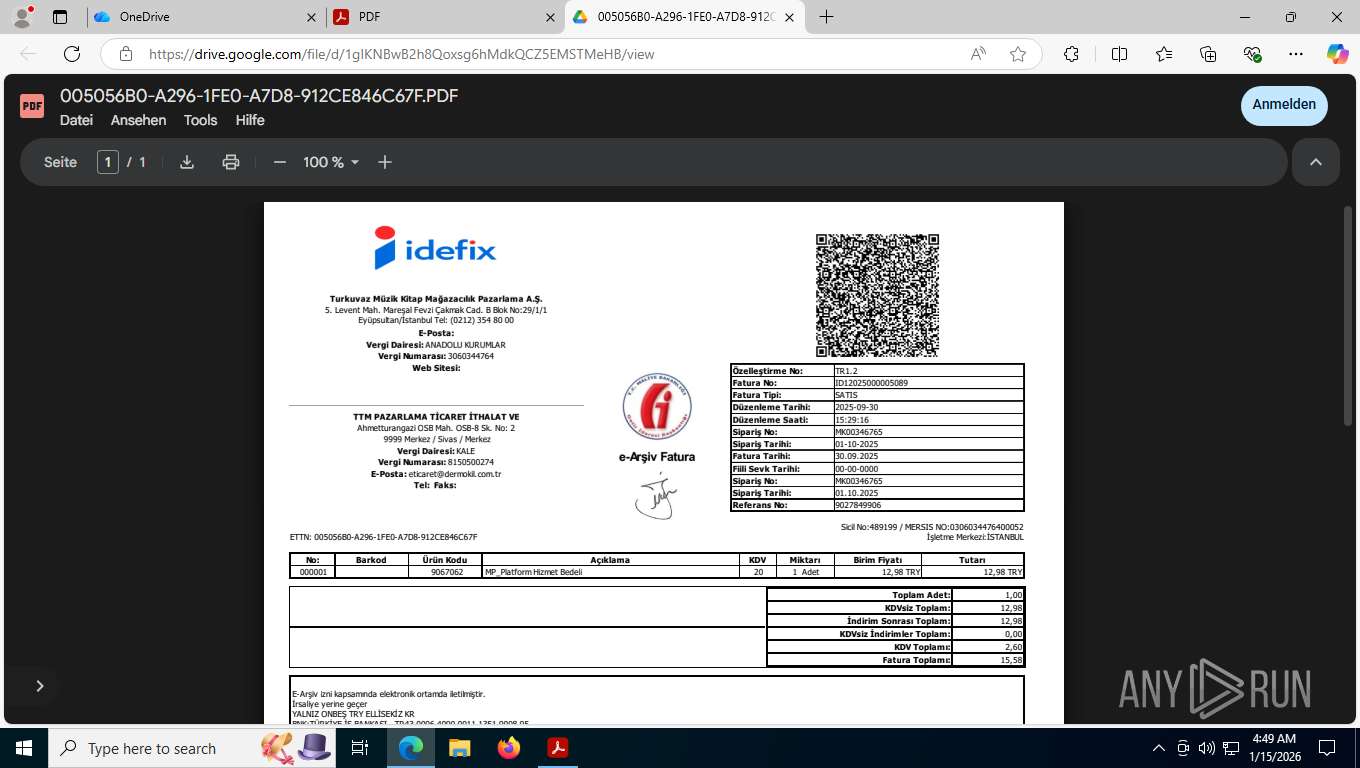The image size is (1360, 768).
Task: Select the e-Arşiv Fatura label
Action: click(656, 457)
